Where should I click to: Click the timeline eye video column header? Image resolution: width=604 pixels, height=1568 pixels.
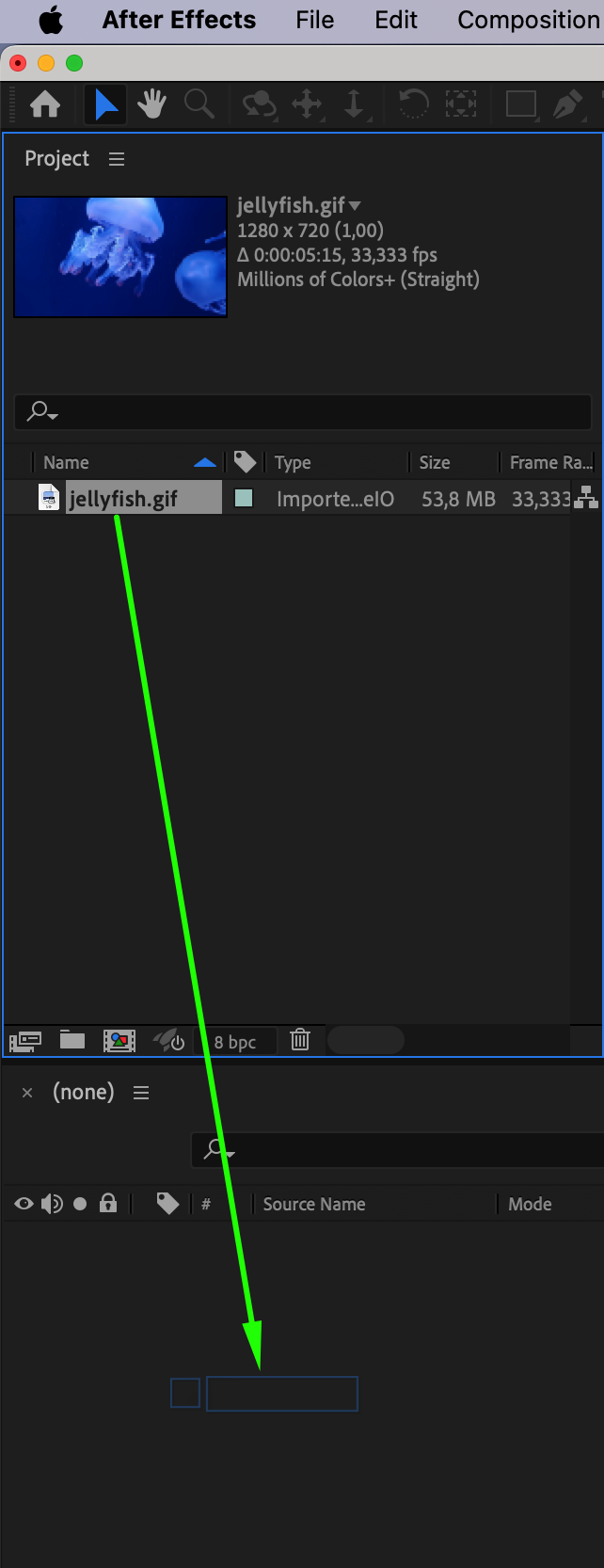24,1204
